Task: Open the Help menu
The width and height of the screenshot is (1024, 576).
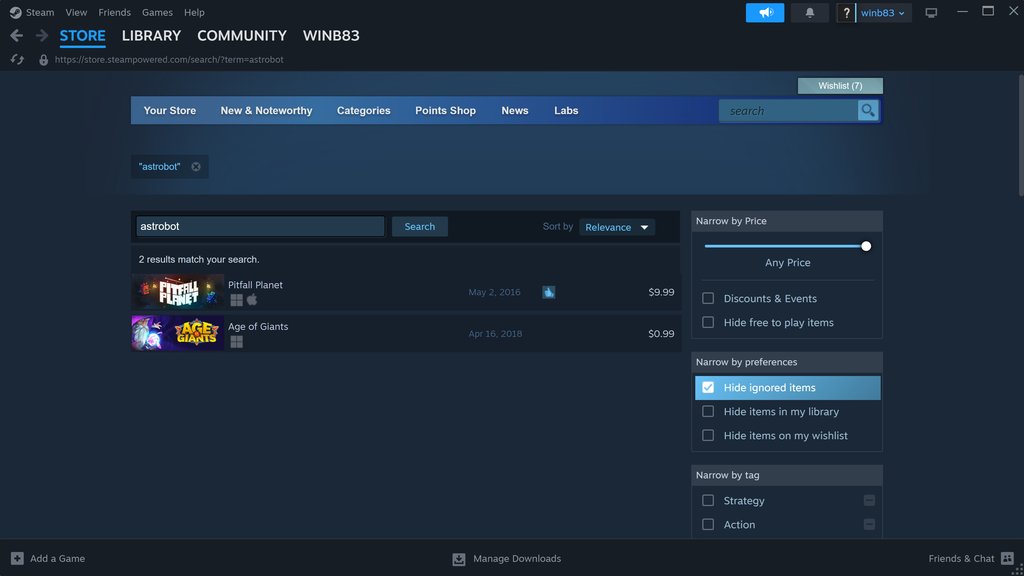Action: point(194,12)
